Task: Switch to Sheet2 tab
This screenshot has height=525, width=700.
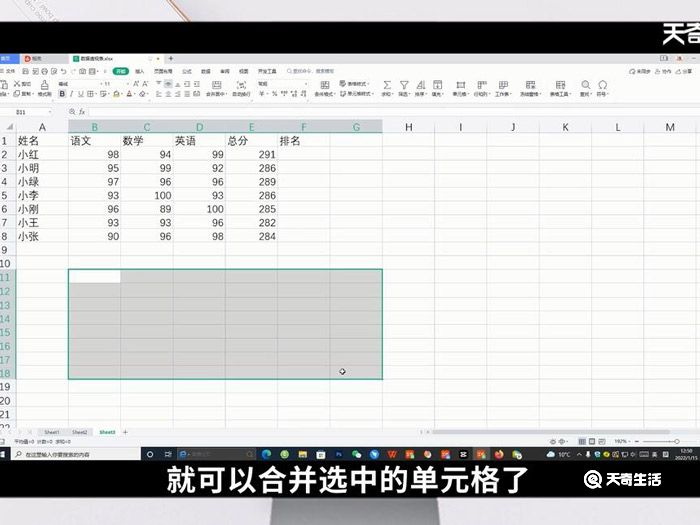Action: [79, 432]
